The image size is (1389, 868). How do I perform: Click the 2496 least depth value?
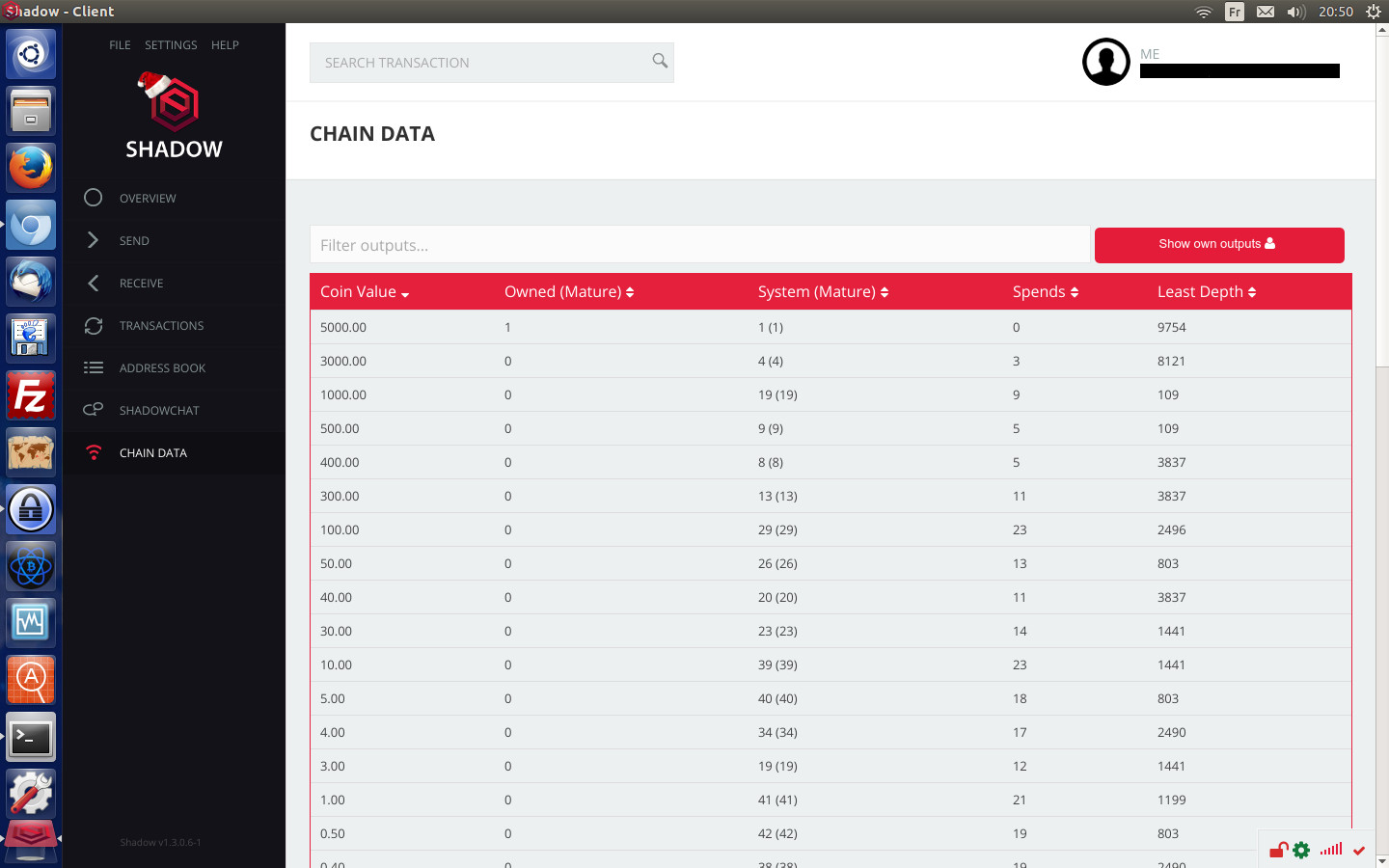pos(1172,529)
